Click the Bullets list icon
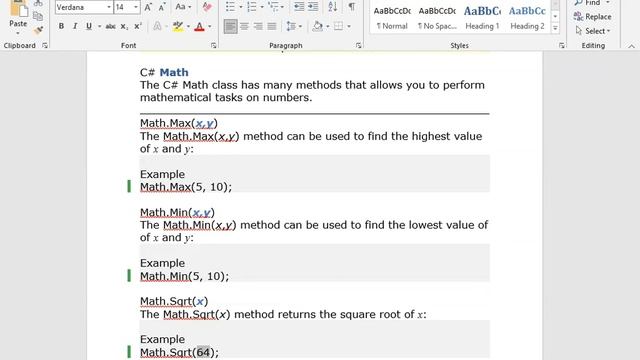This screenshot has width=640, height=360. click(x=230, y=7)
